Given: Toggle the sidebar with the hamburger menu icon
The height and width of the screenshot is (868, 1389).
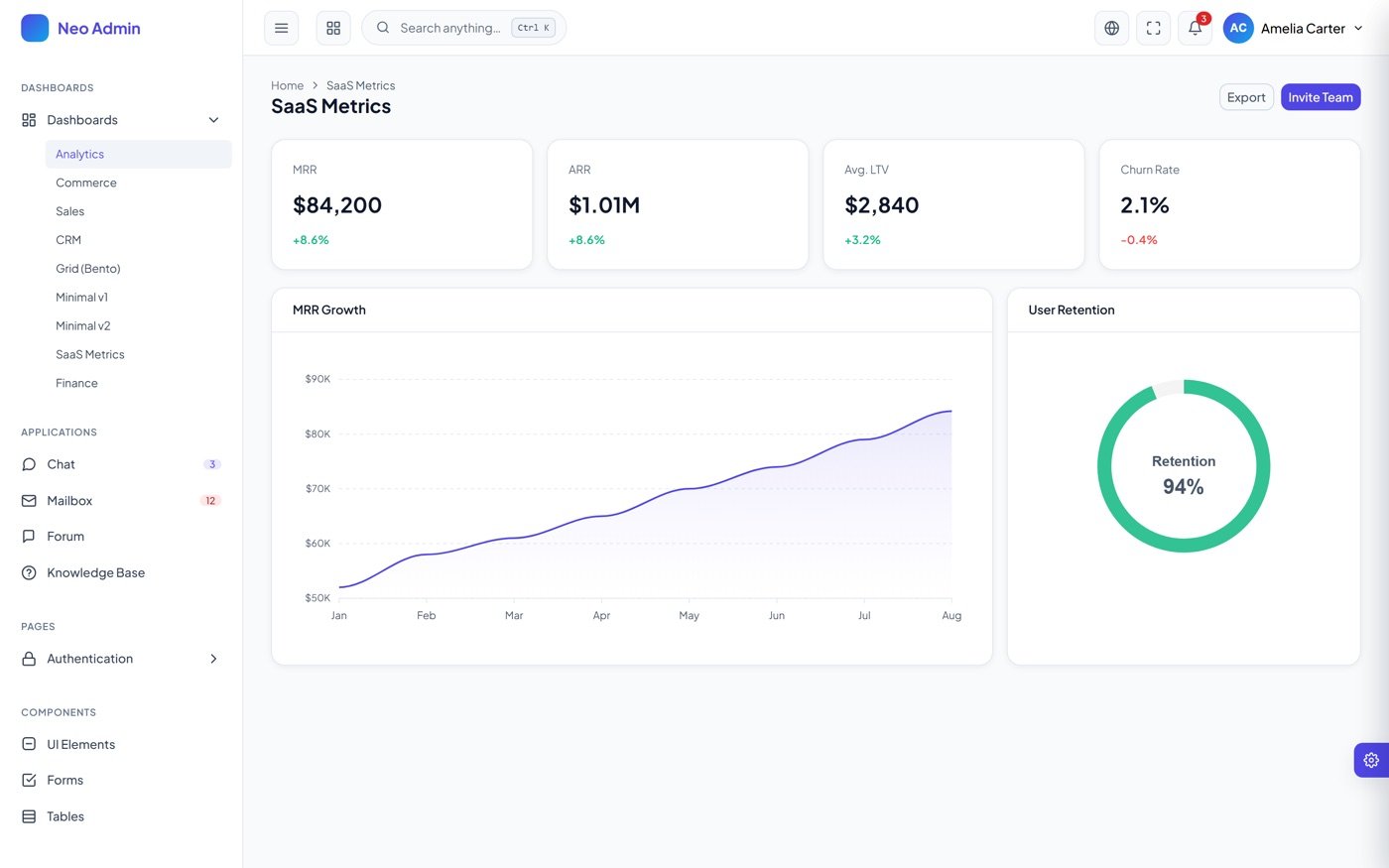Looking at the screenshot, I should click(x=282, y=28).
